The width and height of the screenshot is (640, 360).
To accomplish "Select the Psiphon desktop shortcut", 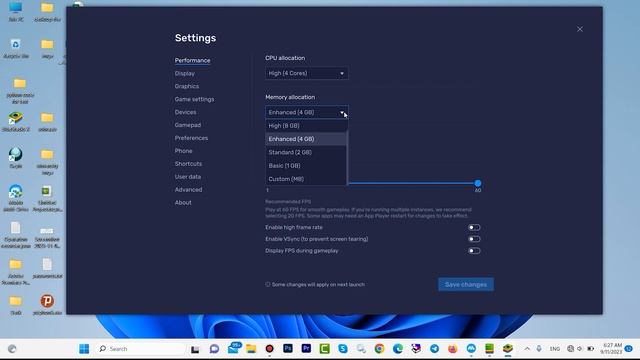I will coord(47,304).
